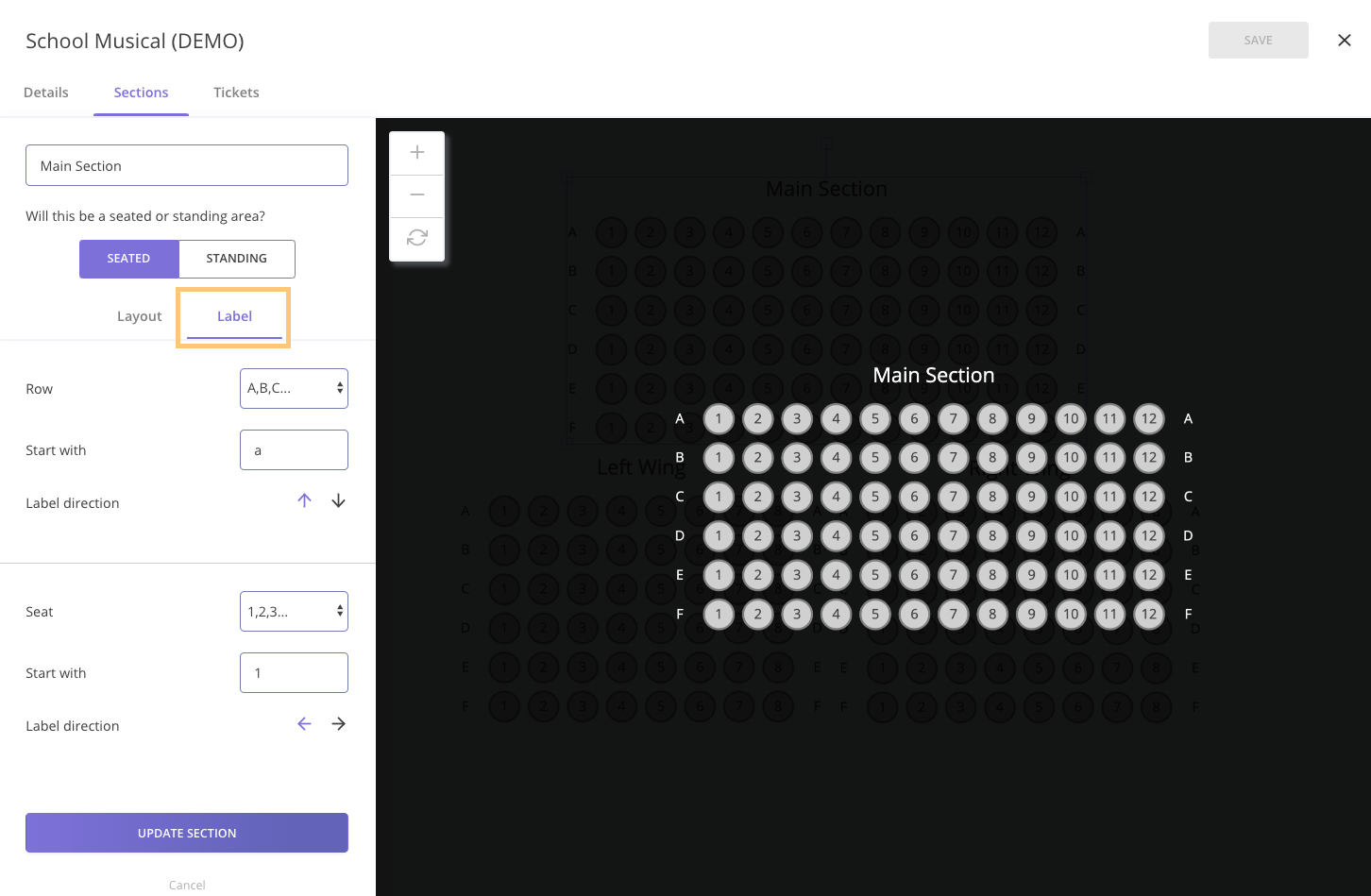1371x896 pixels.
Task: Zoom out of the seat map
Action: tap(416, 194)
